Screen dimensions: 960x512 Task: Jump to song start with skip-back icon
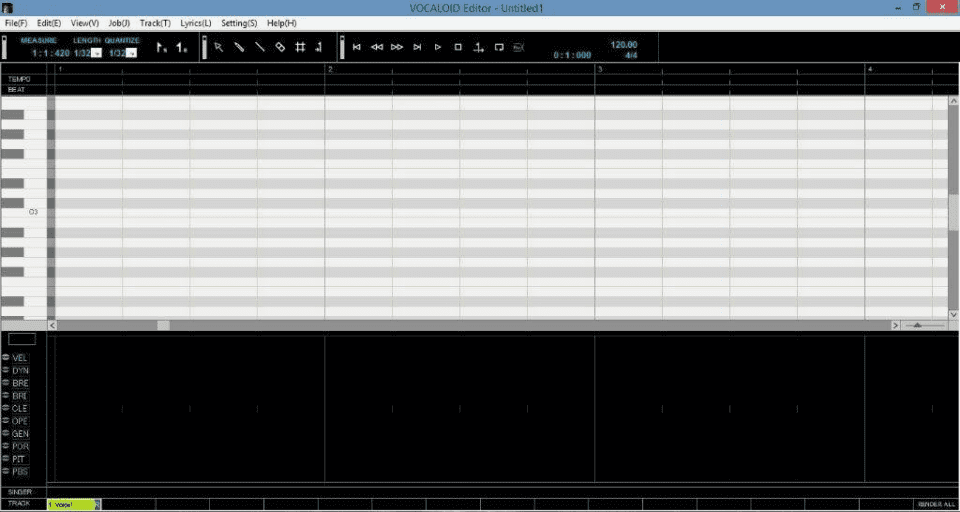click(x=356, y=47)
